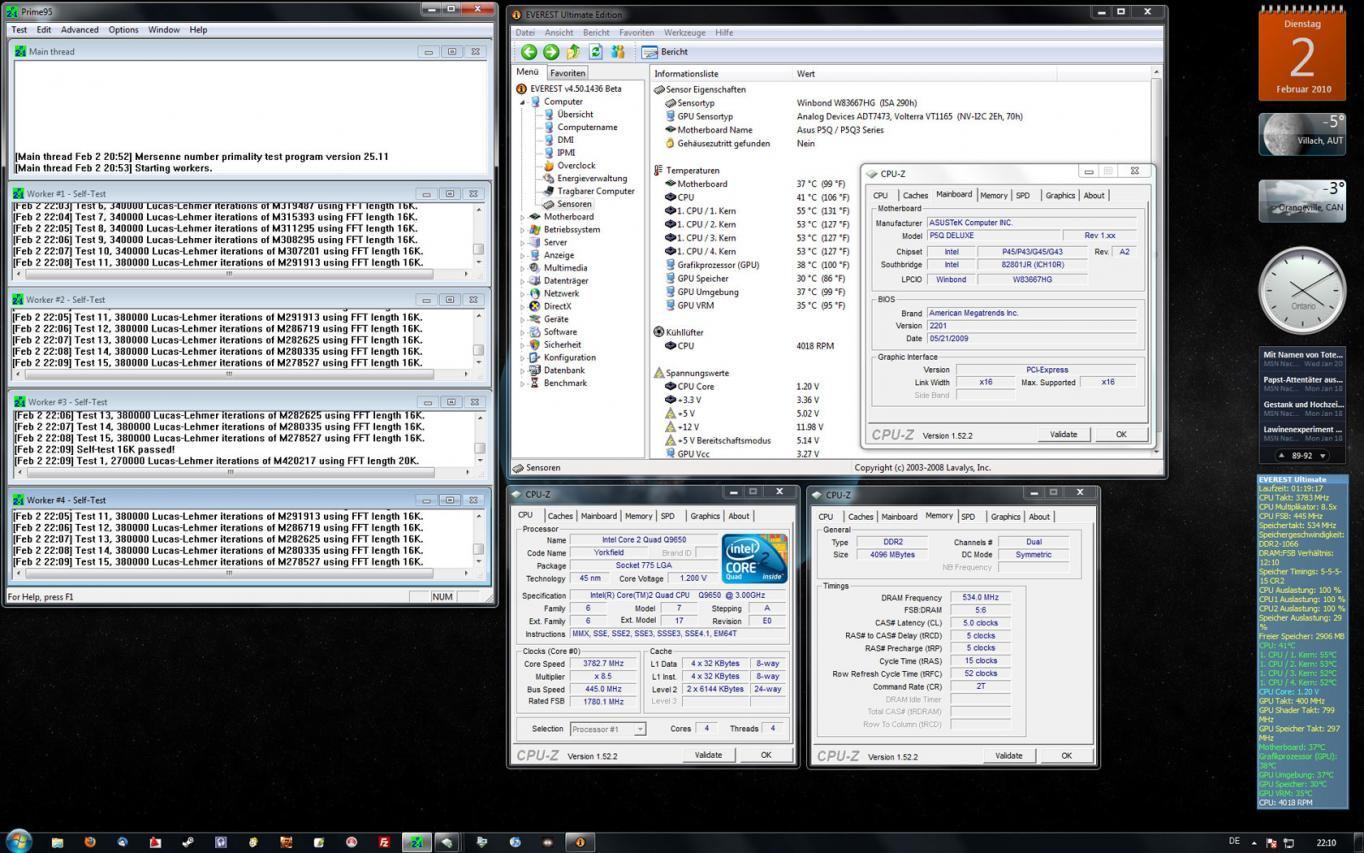Open the Ansicht menu in EVEREST
This screenshot has width=1364, height=853.
[559, 32]
